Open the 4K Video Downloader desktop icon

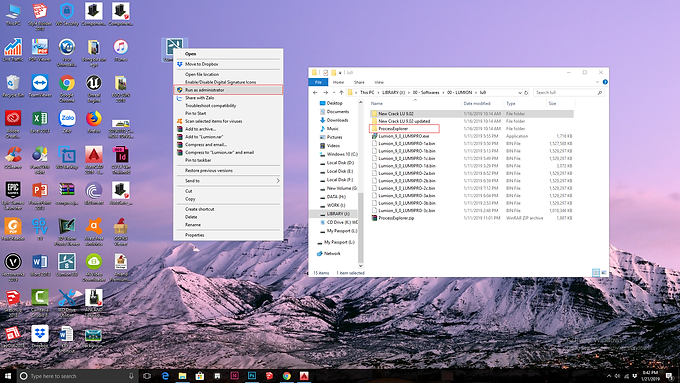coord(94,267)
